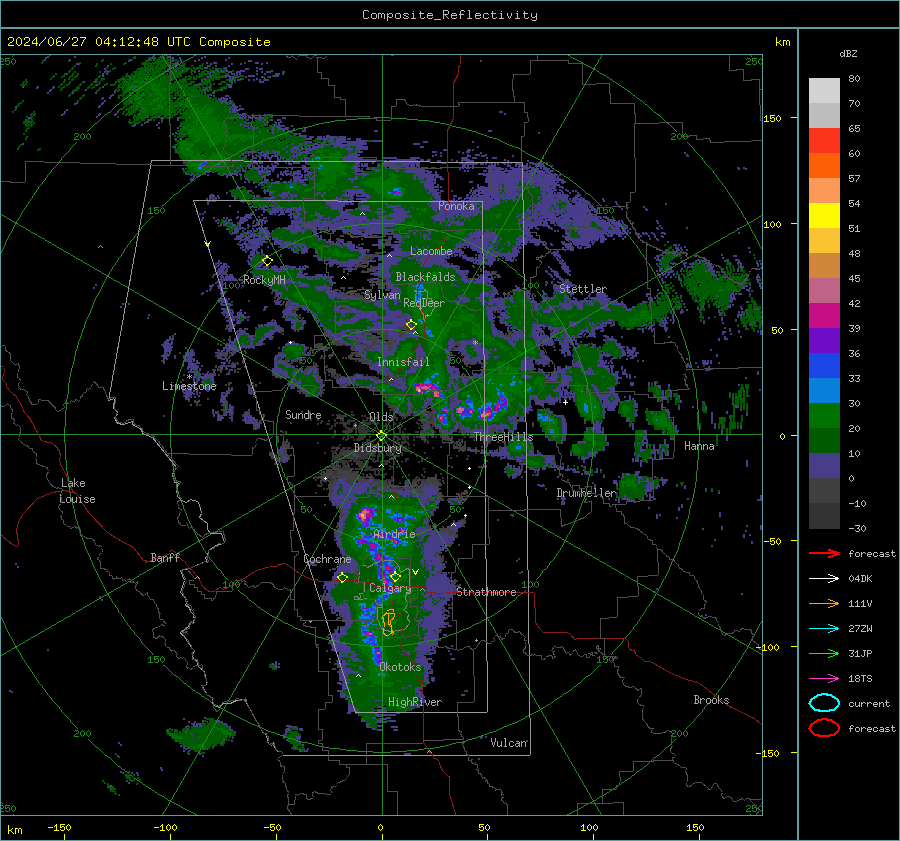
Task: Click the yellow diamond marker below RedDeer
Action: [x=411, y=325]
